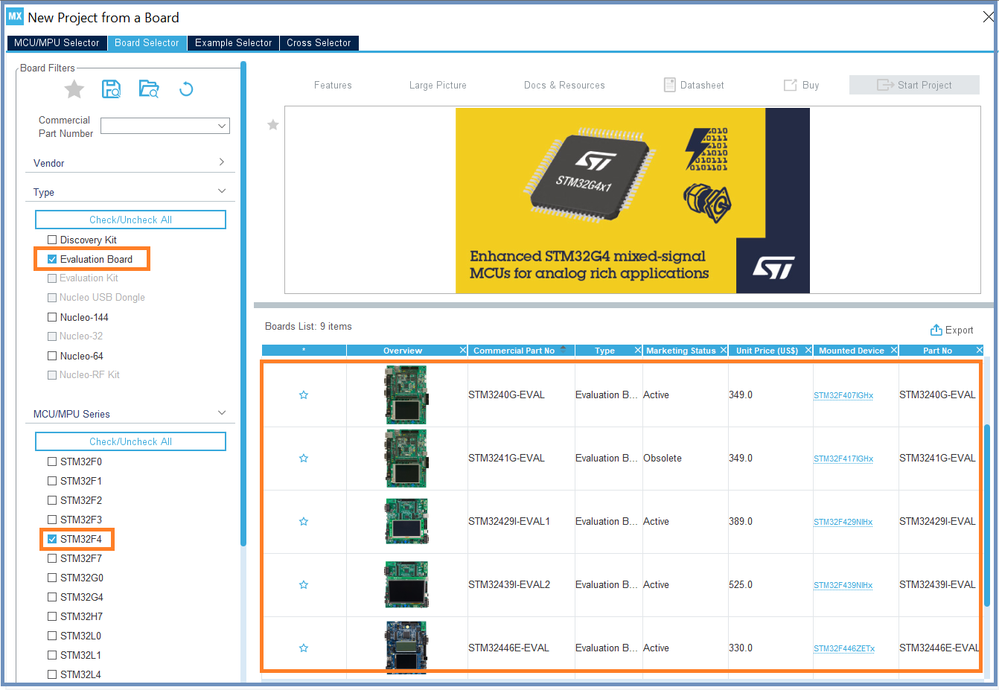
Task: Select the STM32446E-EVAL board thumbnail
Action: pyautogui.click(x=406, y=647)
